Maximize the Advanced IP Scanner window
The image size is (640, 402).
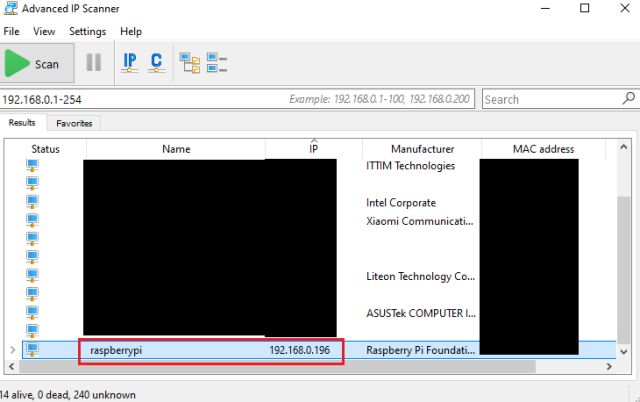[584, 8]
